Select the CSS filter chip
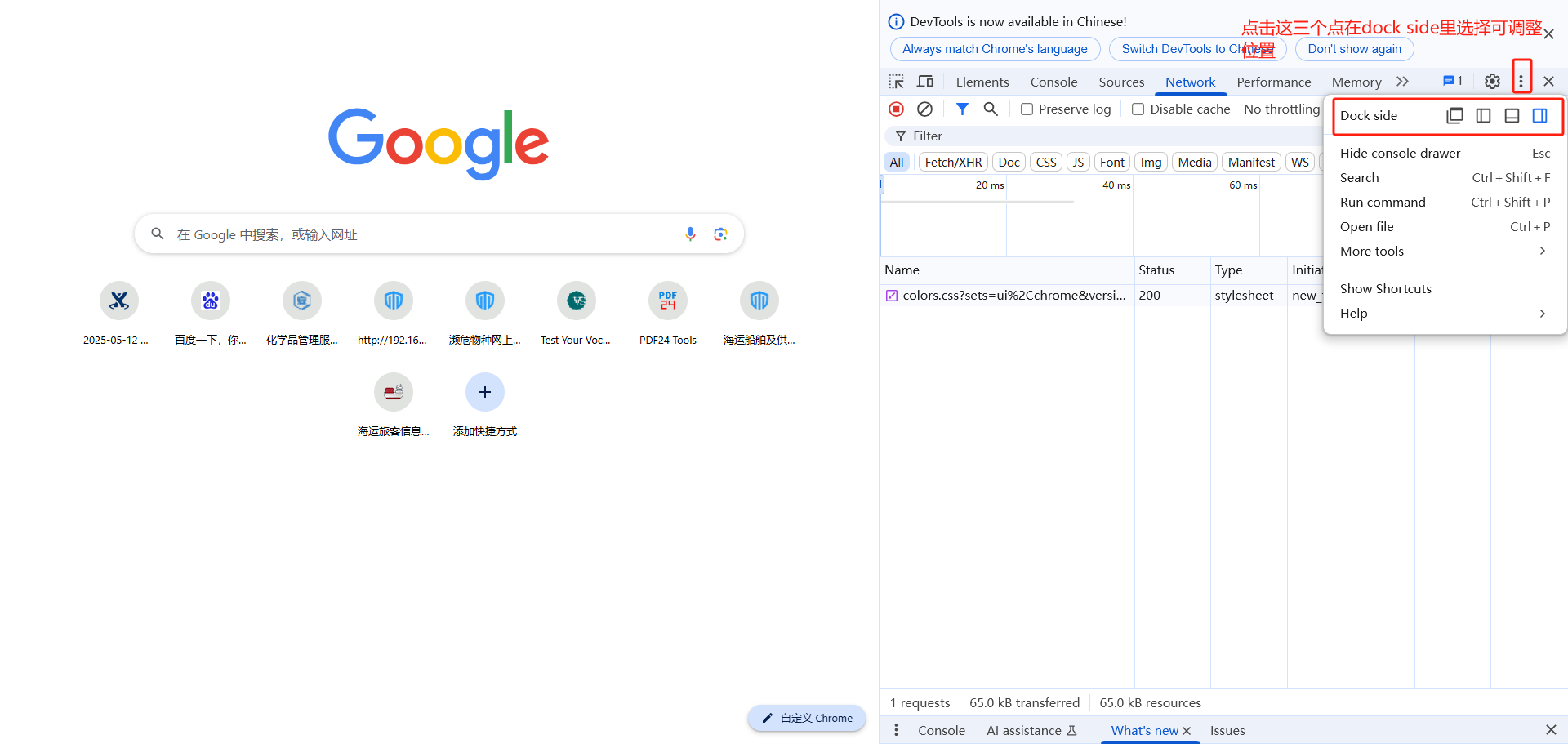The width and height of the screenshot is (1568, 744). point(1046,162)
